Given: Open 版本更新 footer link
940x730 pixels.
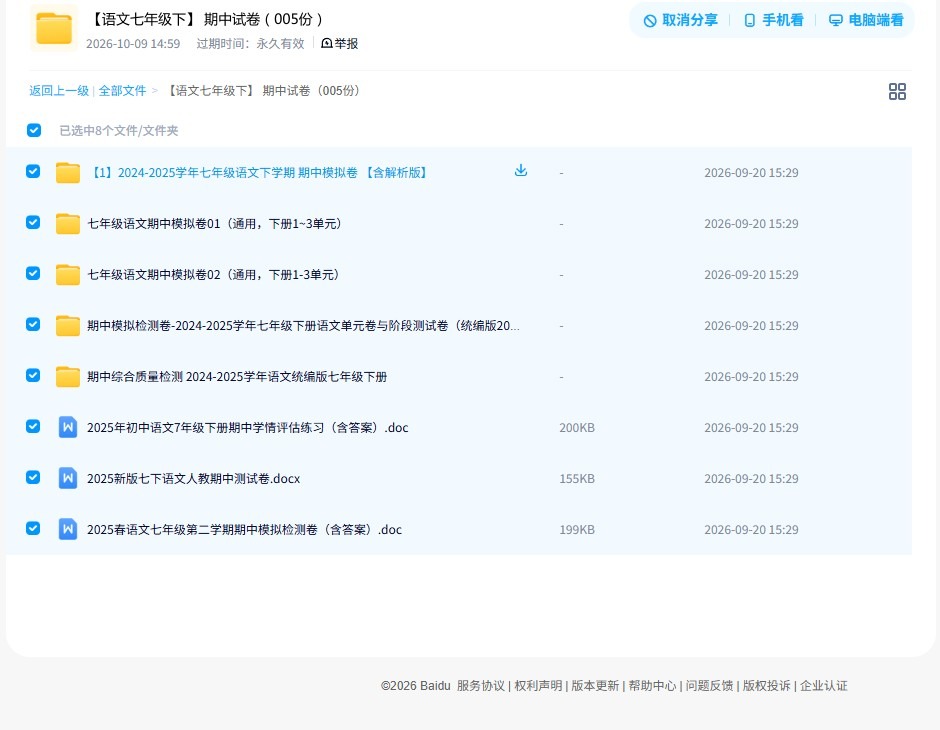Looking at the screenshot, I should click(595, 686).
